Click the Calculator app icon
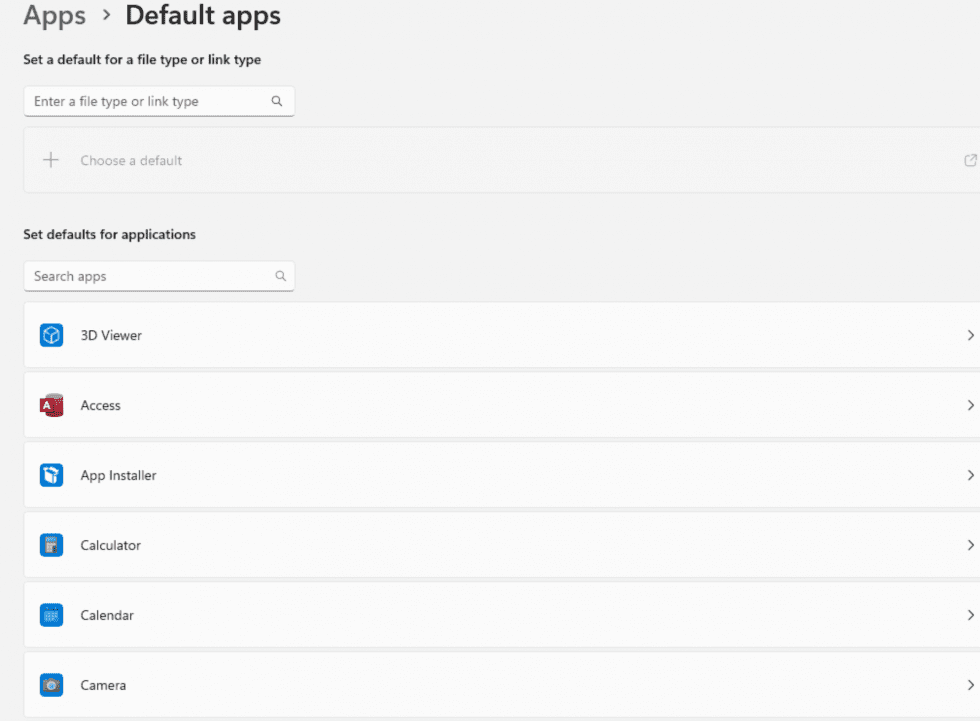This screenshot has width=980, height=721. pos(51,545)
